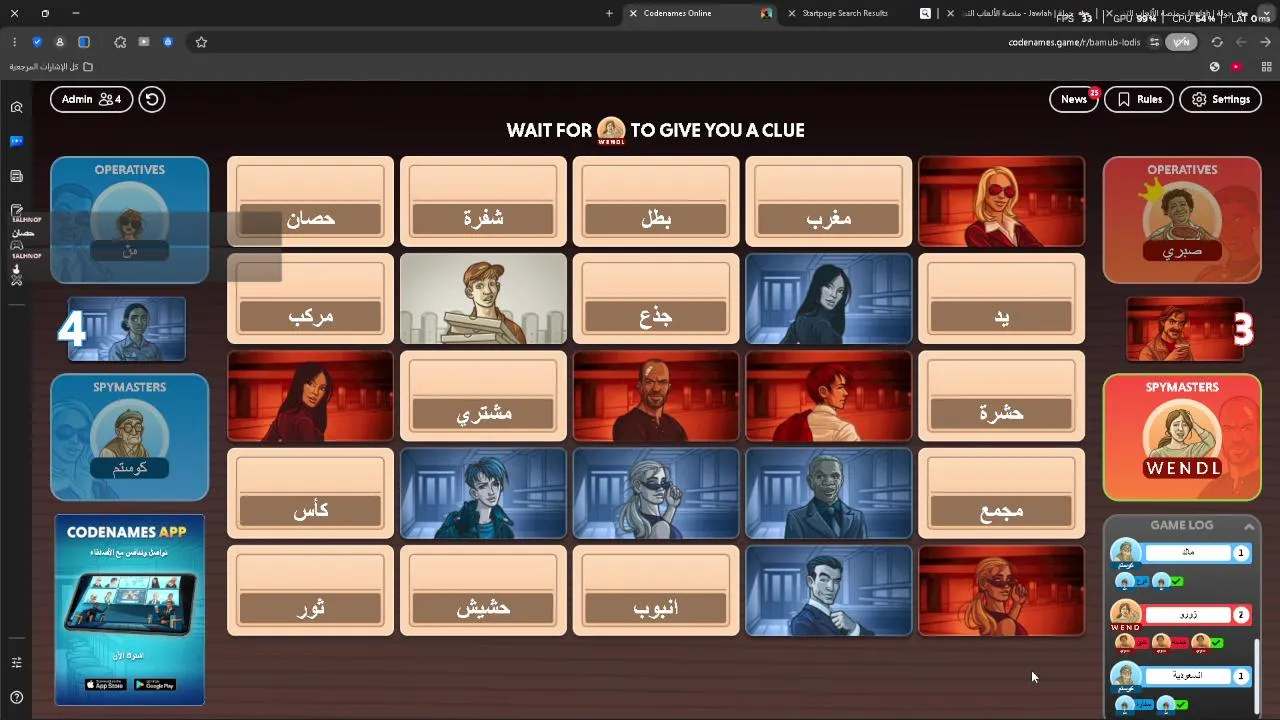Screen dimensions: 1280x720
Task: Collapse the Game Log panel
Action: pos(1249,526)
